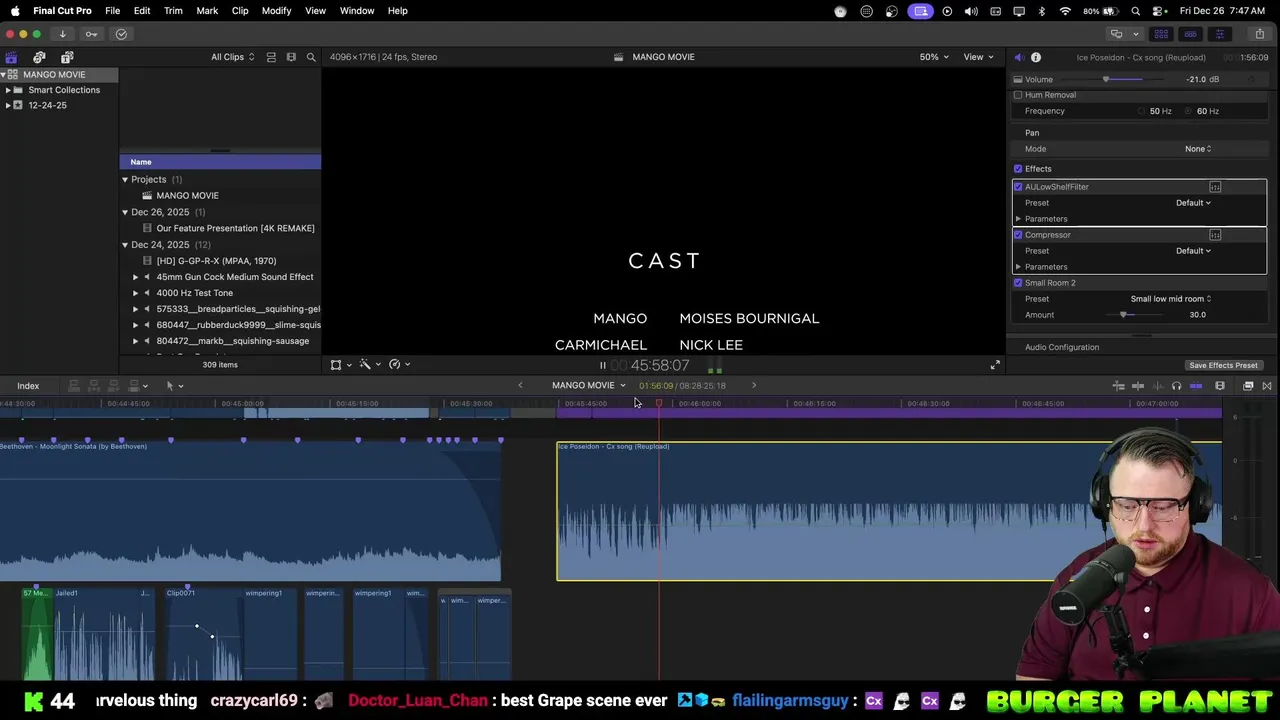The height and width of the screenshot is (720, 1280).
Task: Open the Info inspector icon
Action: 1036,57
